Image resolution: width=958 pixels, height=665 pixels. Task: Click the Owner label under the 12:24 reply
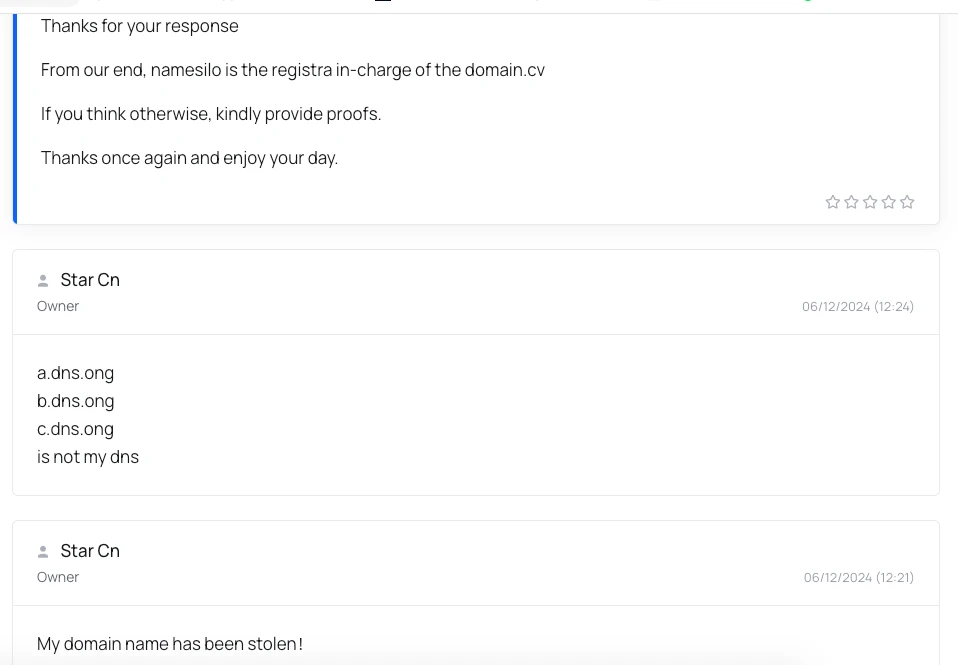(x=58, y=306)
